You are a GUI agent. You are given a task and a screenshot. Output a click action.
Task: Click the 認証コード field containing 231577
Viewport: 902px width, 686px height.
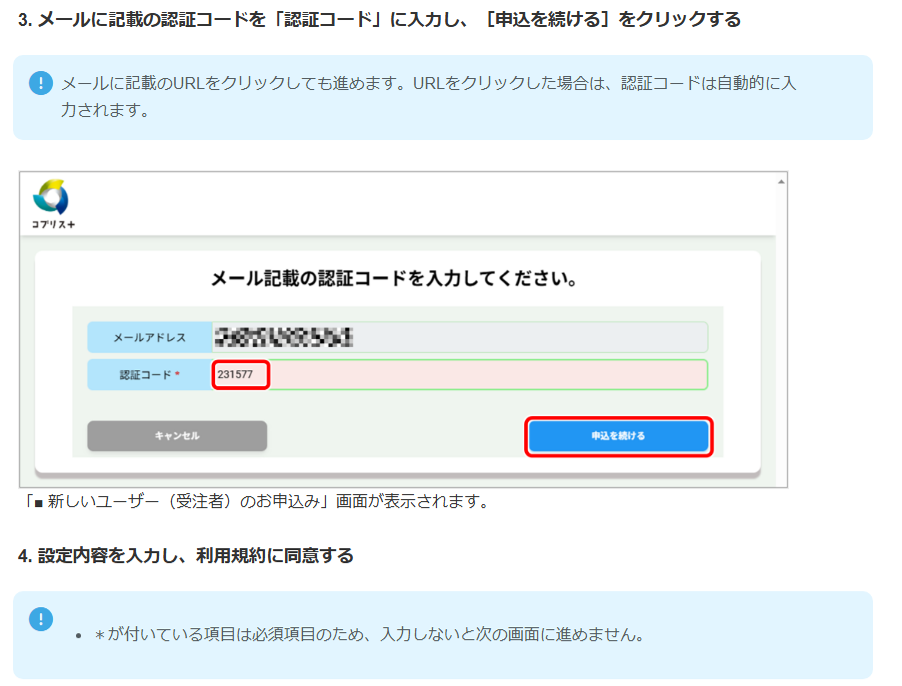coord(458,375)
